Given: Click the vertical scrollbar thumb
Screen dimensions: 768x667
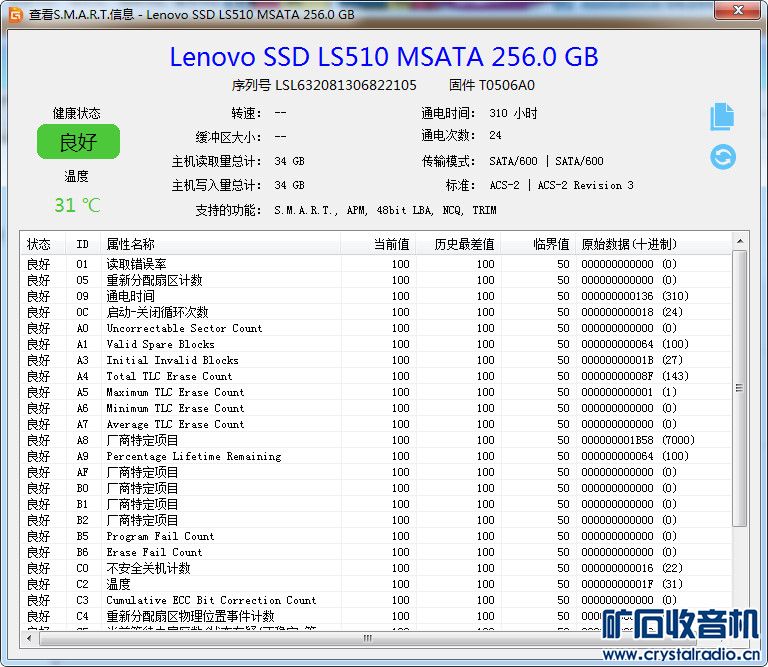Looking at the screenshot, I should [x=739, y=388].
